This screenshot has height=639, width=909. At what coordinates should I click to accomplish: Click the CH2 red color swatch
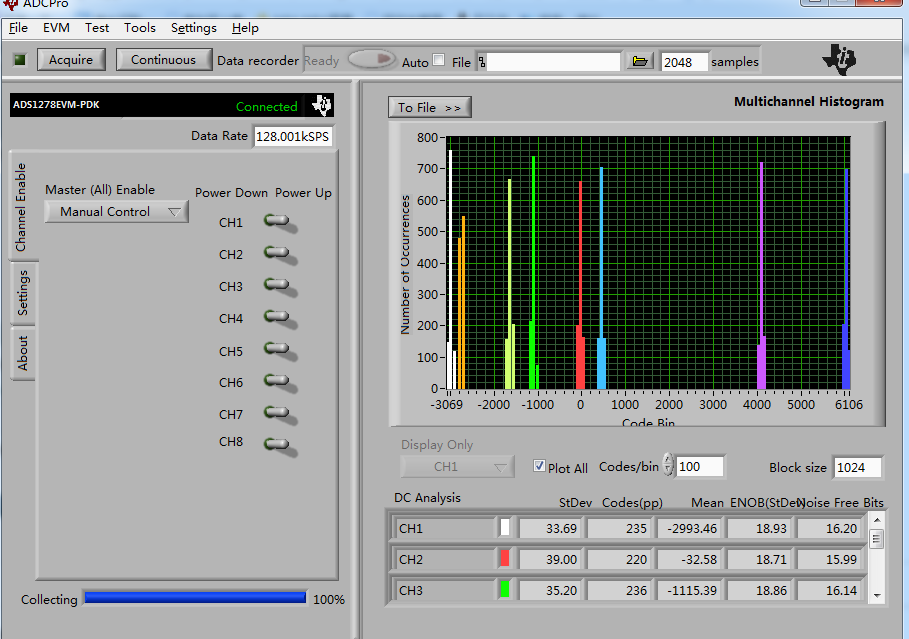pyautogui.click(x=505, y=559)
